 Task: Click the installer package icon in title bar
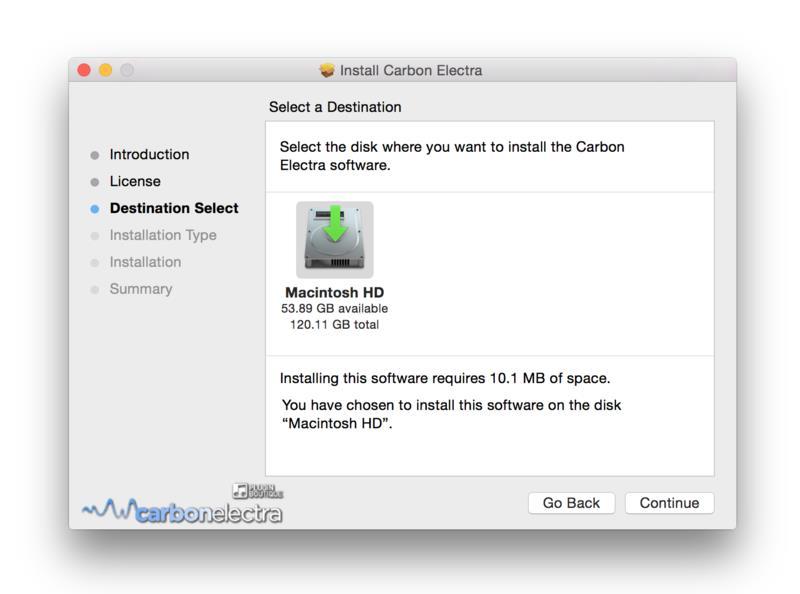point(327,70)
